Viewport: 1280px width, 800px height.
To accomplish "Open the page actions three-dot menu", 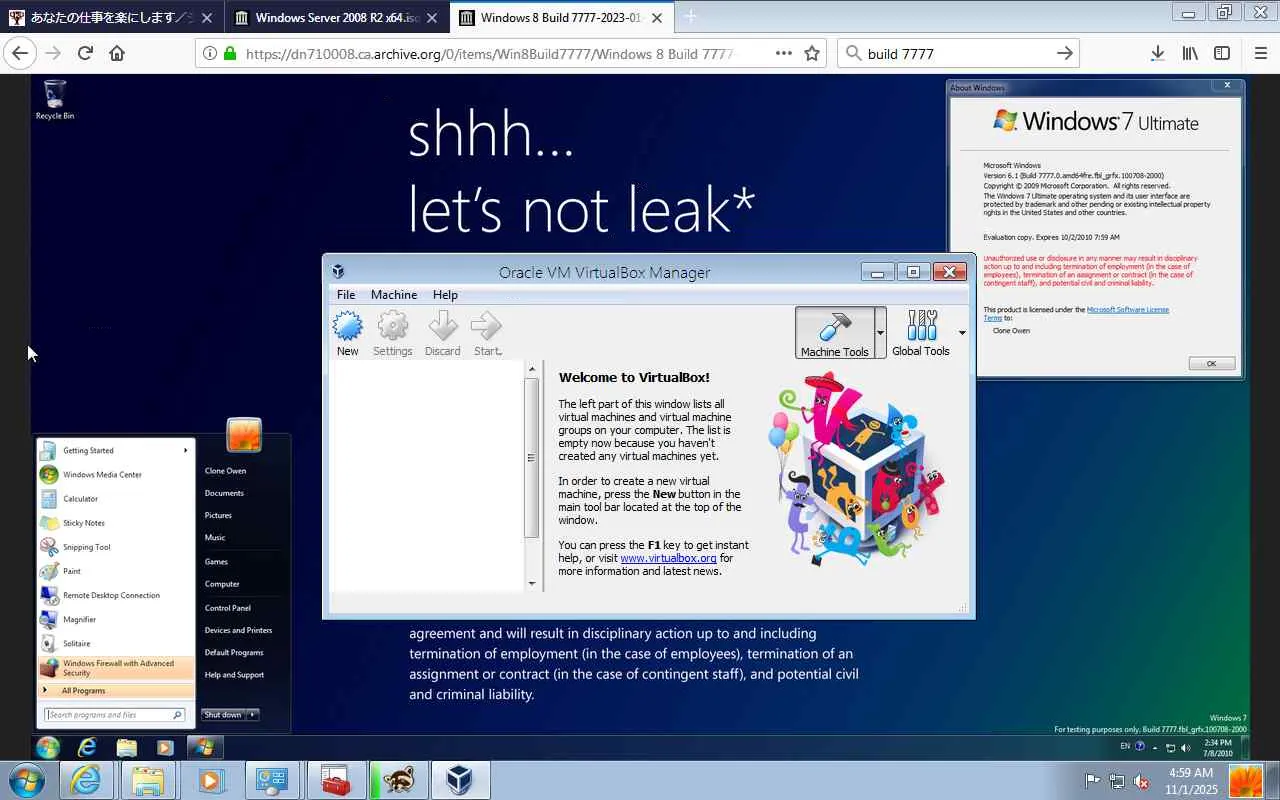I will click(x=784, y=53).
